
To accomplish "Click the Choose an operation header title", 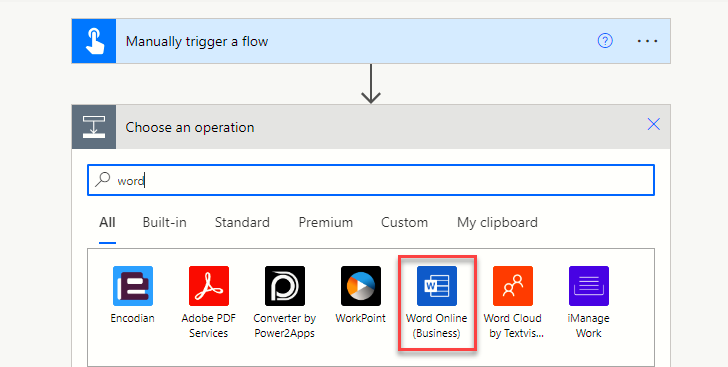I will (190, 127).
